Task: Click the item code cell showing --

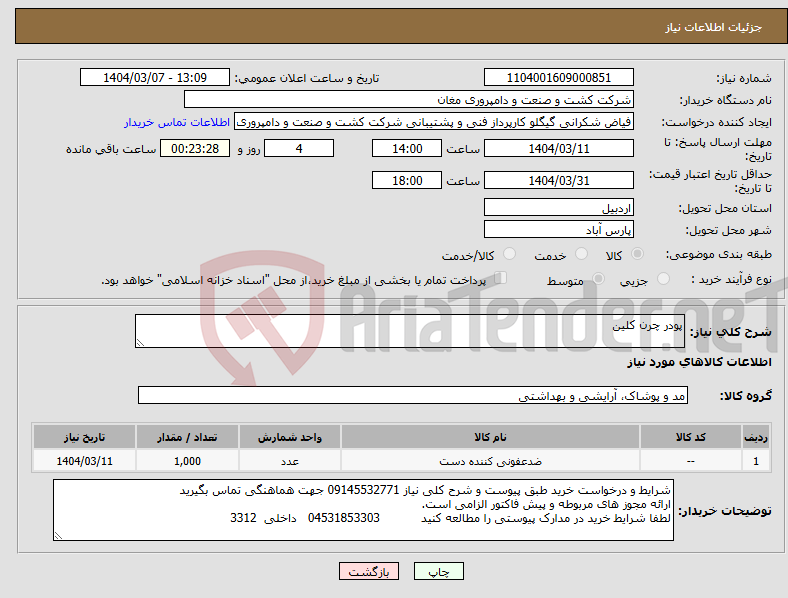Action: tap(691, 461)
